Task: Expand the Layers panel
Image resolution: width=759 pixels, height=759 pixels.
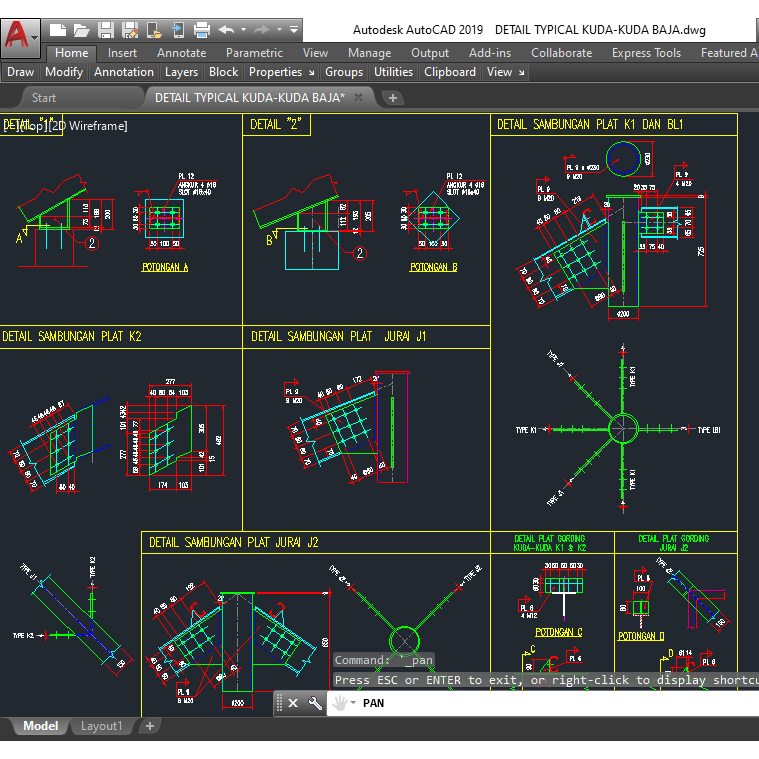Action: pos(182,72)
